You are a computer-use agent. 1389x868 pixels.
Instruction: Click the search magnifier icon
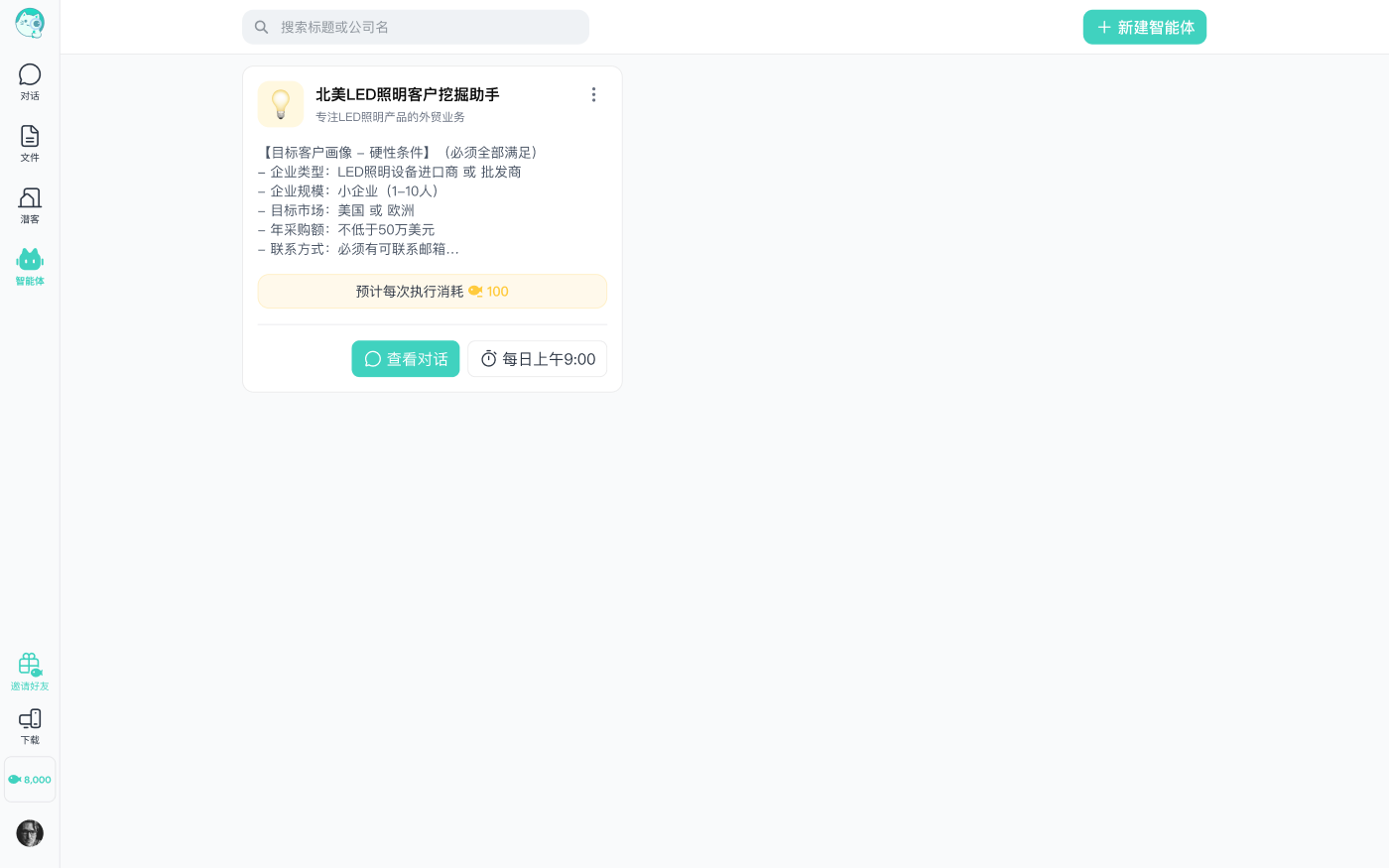pyautogui.click(x=261, y=27)
